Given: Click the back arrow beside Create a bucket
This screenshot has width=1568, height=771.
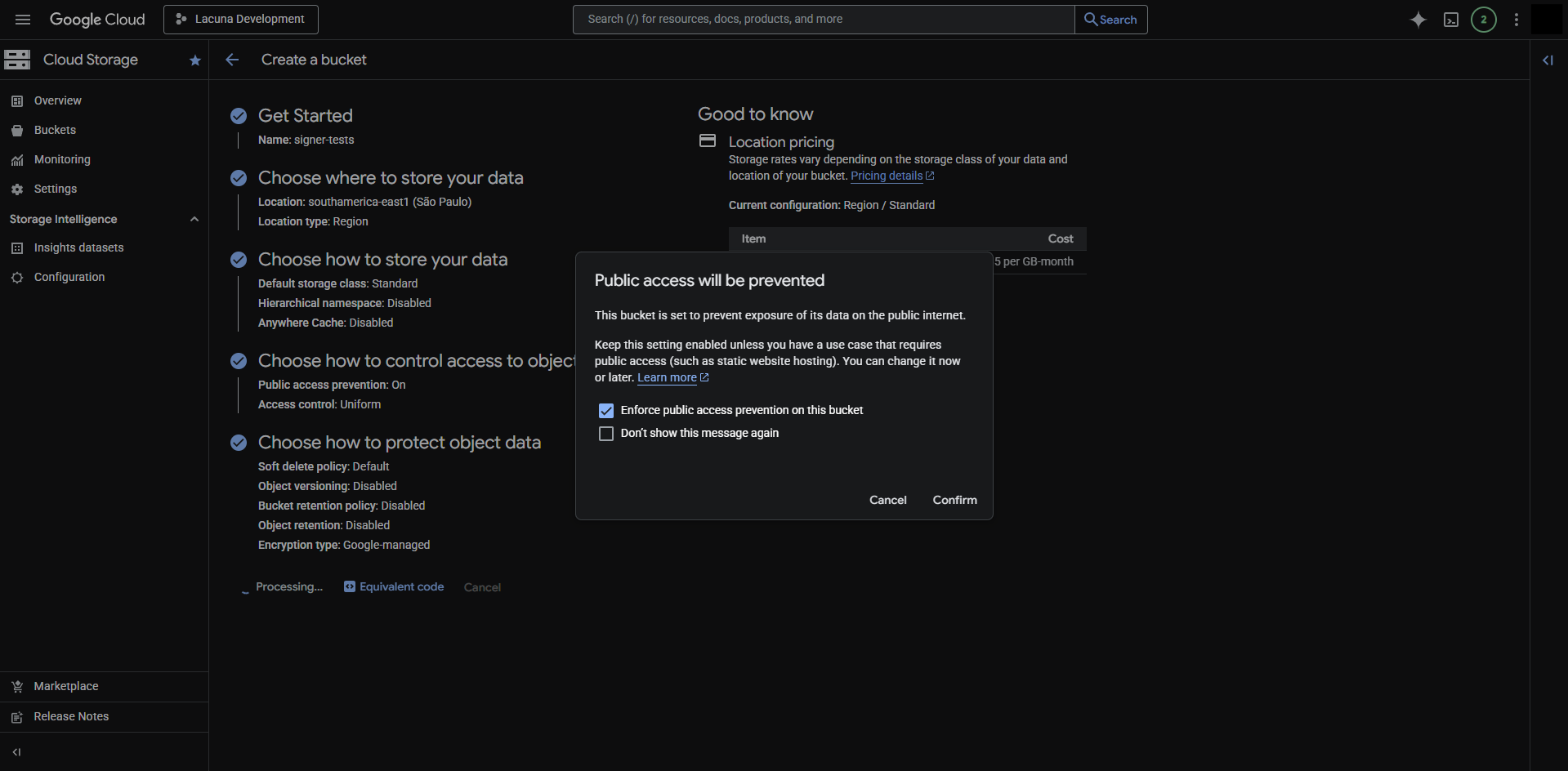Looking at the screenshot, I should click(x=232, y=60).
